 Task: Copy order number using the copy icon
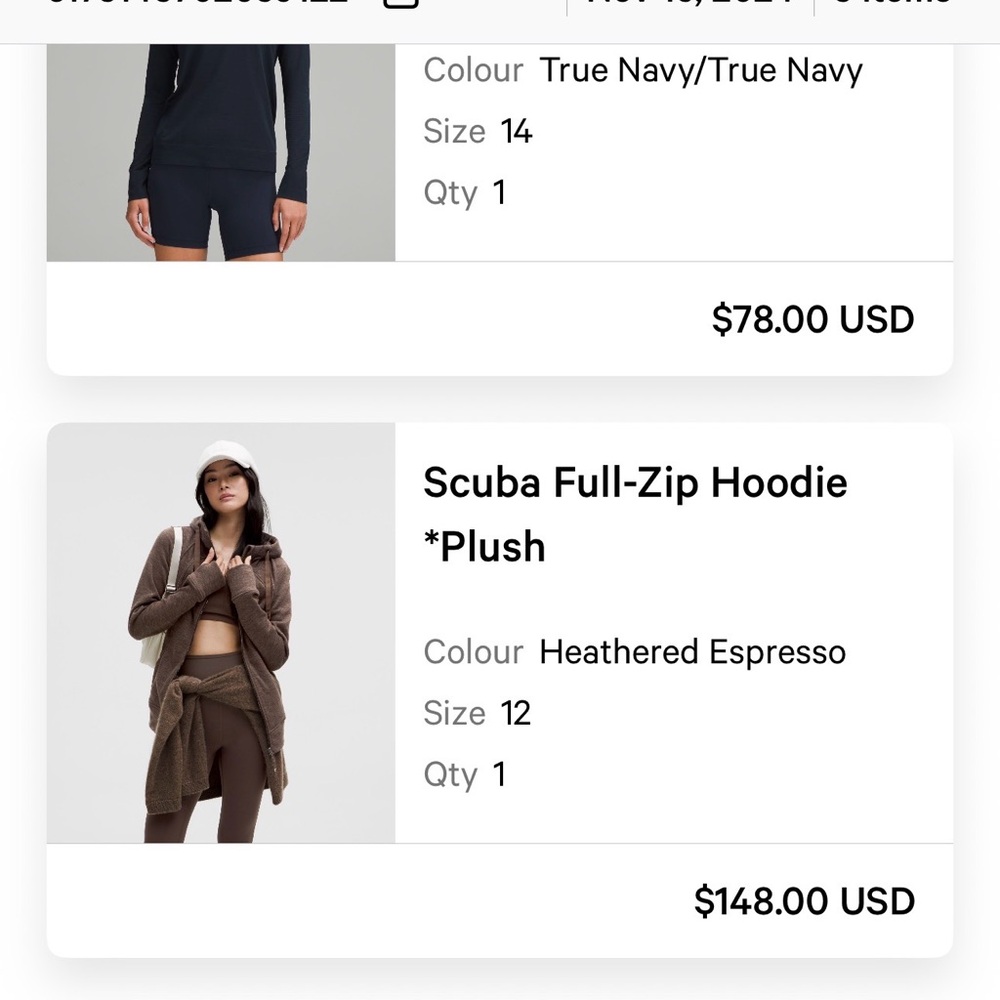400,3
